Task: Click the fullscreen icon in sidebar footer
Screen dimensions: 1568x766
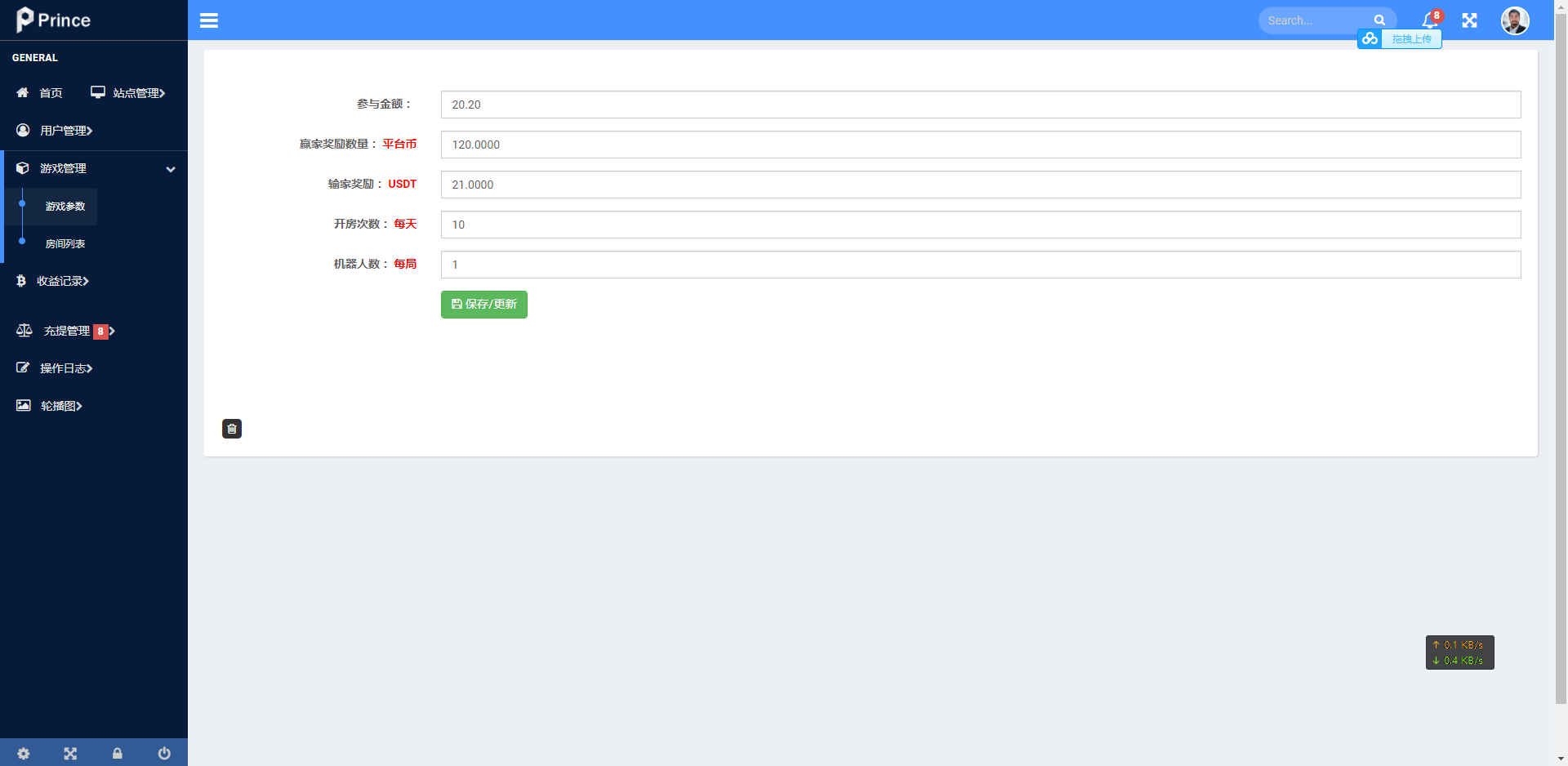Action: tap(70, 753)
